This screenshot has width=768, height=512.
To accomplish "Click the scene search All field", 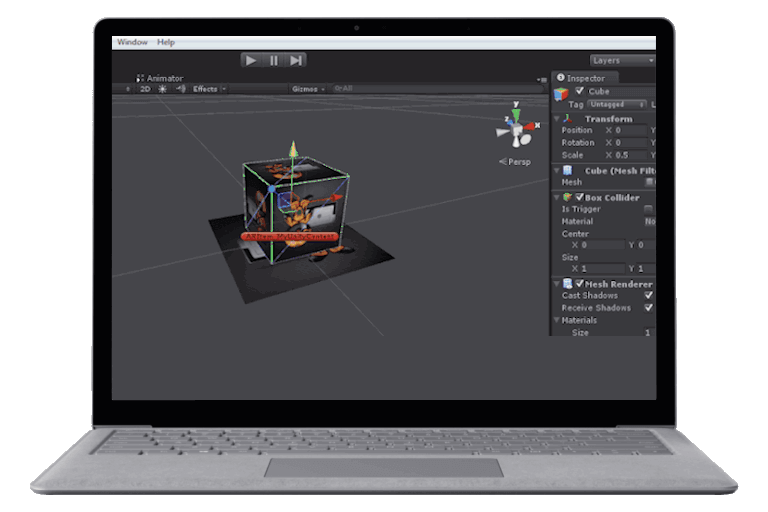I will tap(437, 89).
